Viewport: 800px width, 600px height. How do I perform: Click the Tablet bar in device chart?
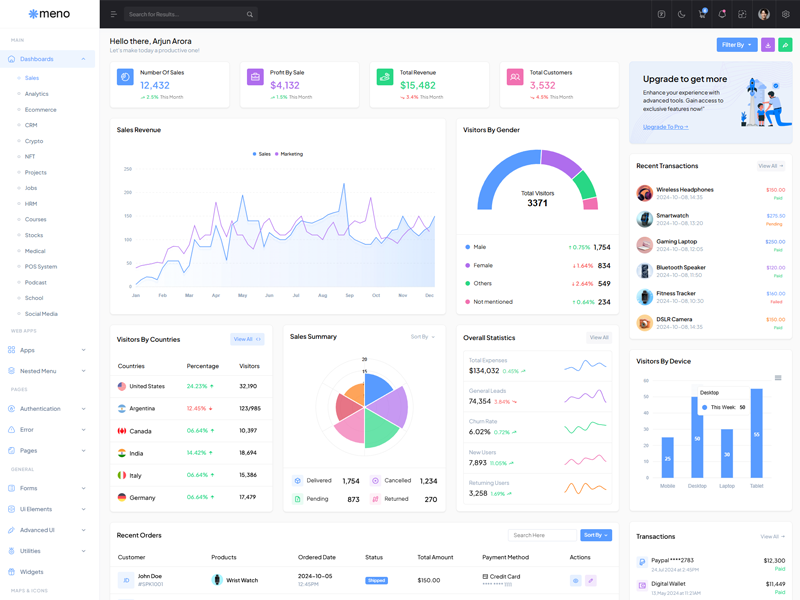(x=757, y=433)
